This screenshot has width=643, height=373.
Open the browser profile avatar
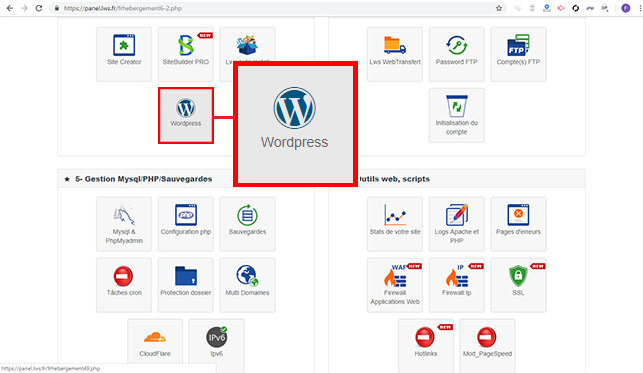[x=625, y=8]
